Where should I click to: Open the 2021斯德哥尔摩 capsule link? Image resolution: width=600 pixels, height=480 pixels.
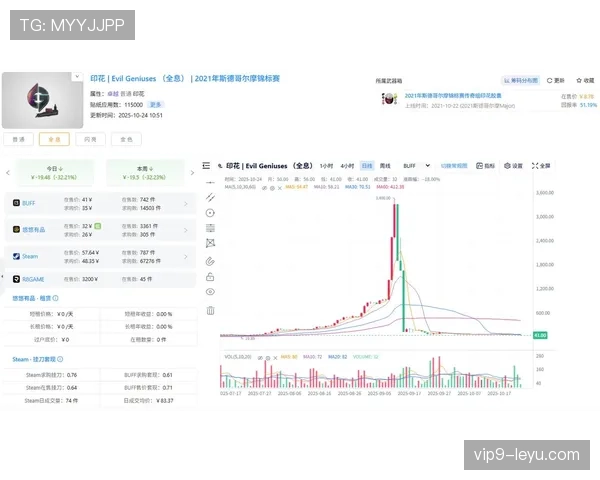456,96
